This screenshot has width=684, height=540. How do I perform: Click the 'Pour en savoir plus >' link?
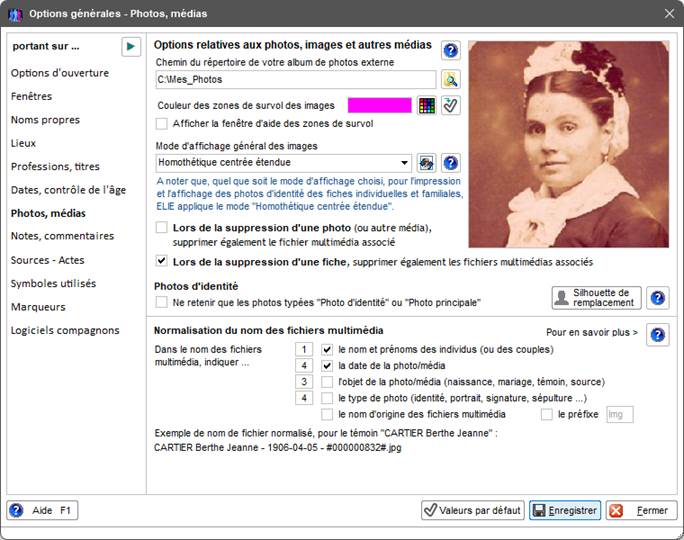pos(592,332)
